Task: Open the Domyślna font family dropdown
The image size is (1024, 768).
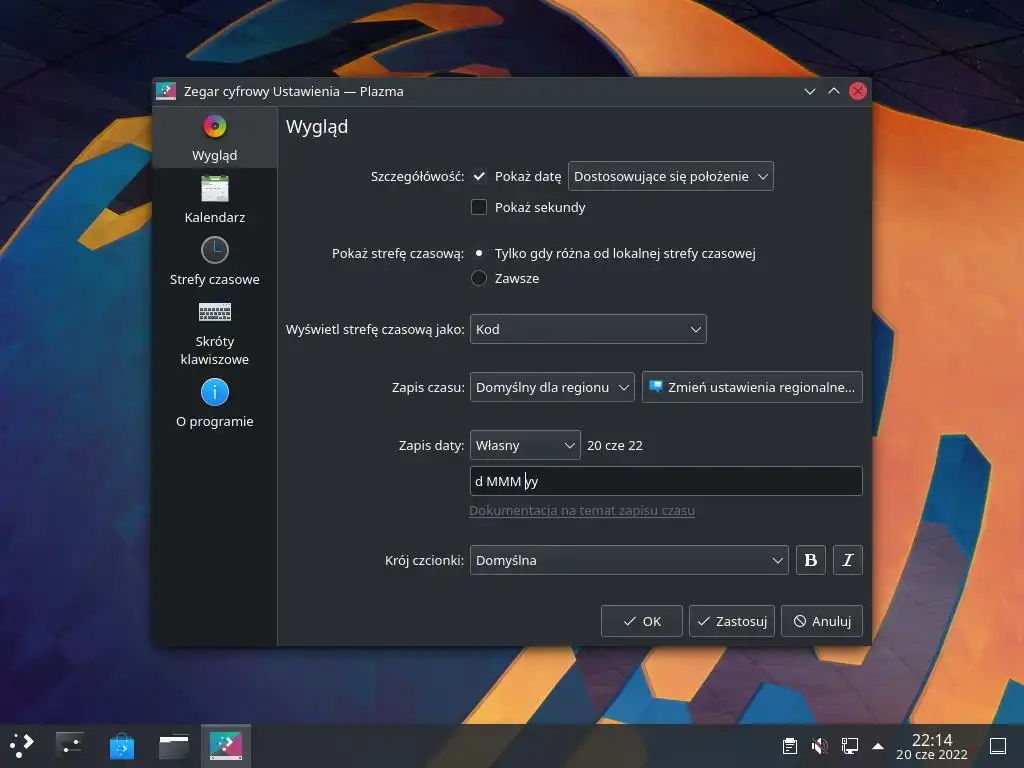Action: tap(629, 560)
